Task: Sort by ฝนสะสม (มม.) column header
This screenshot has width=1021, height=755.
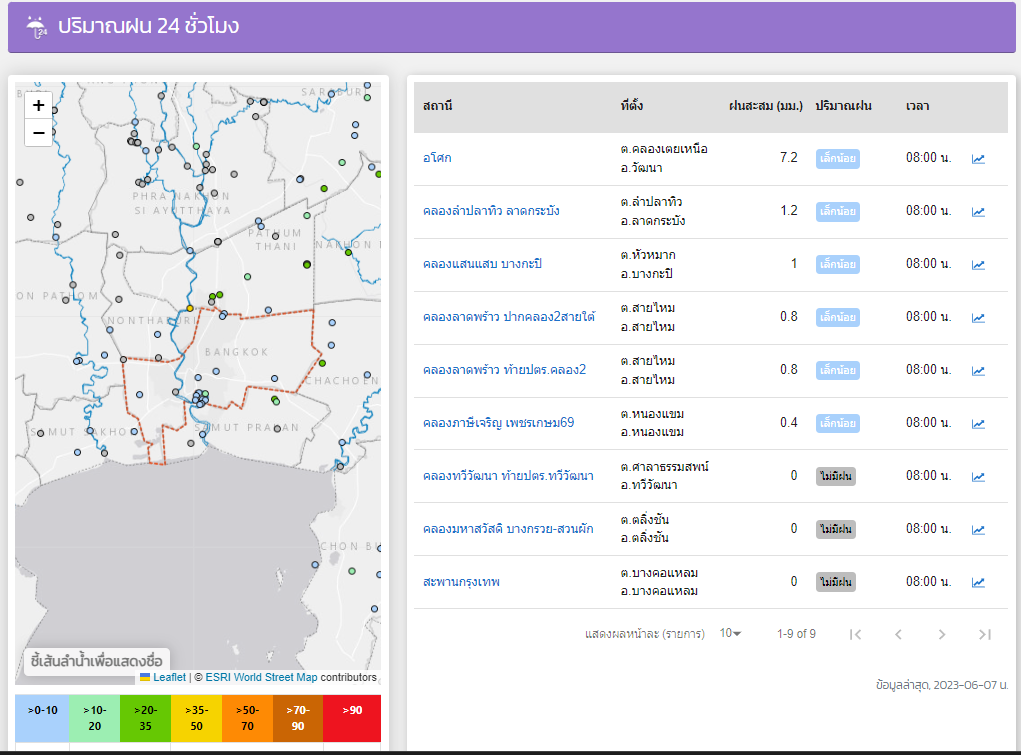Action: [x=765, y=106]
